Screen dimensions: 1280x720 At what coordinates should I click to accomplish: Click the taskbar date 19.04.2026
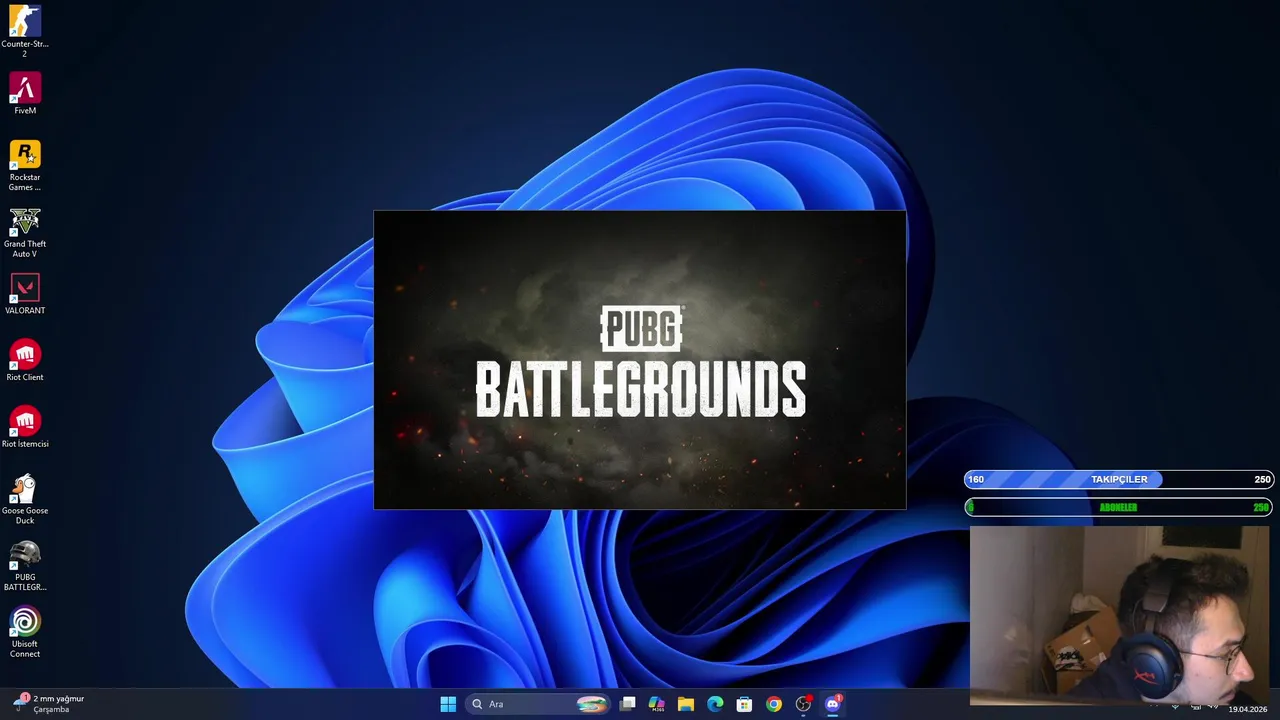coord(1248,709)
